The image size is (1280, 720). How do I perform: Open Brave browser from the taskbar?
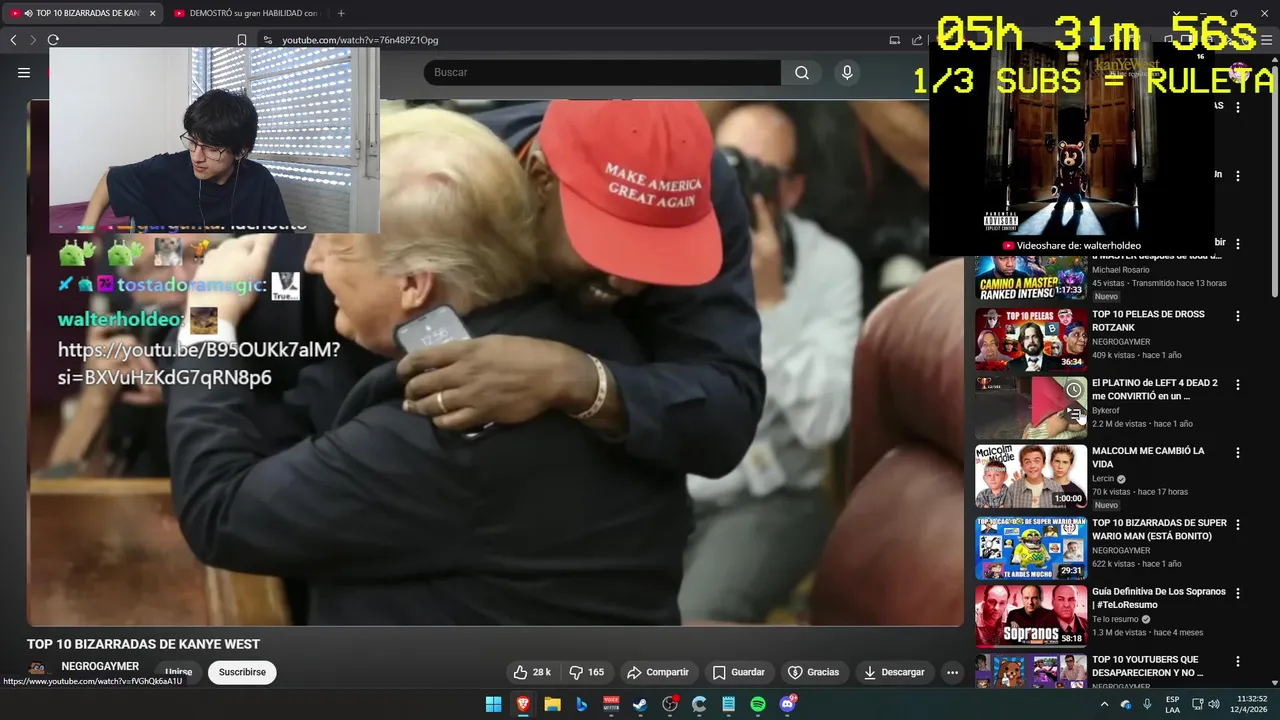coord(523,704)
